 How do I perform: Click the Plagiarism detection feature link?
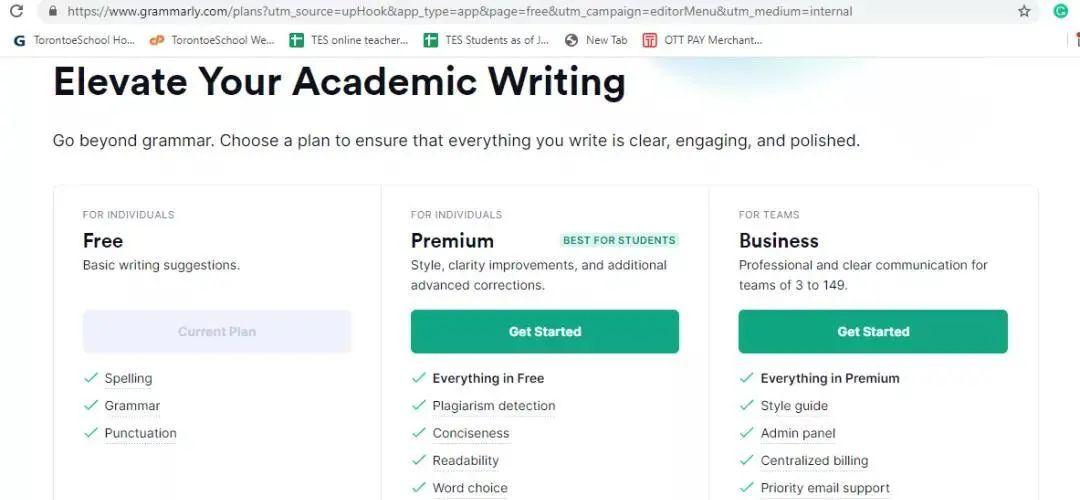pos(493,406)
